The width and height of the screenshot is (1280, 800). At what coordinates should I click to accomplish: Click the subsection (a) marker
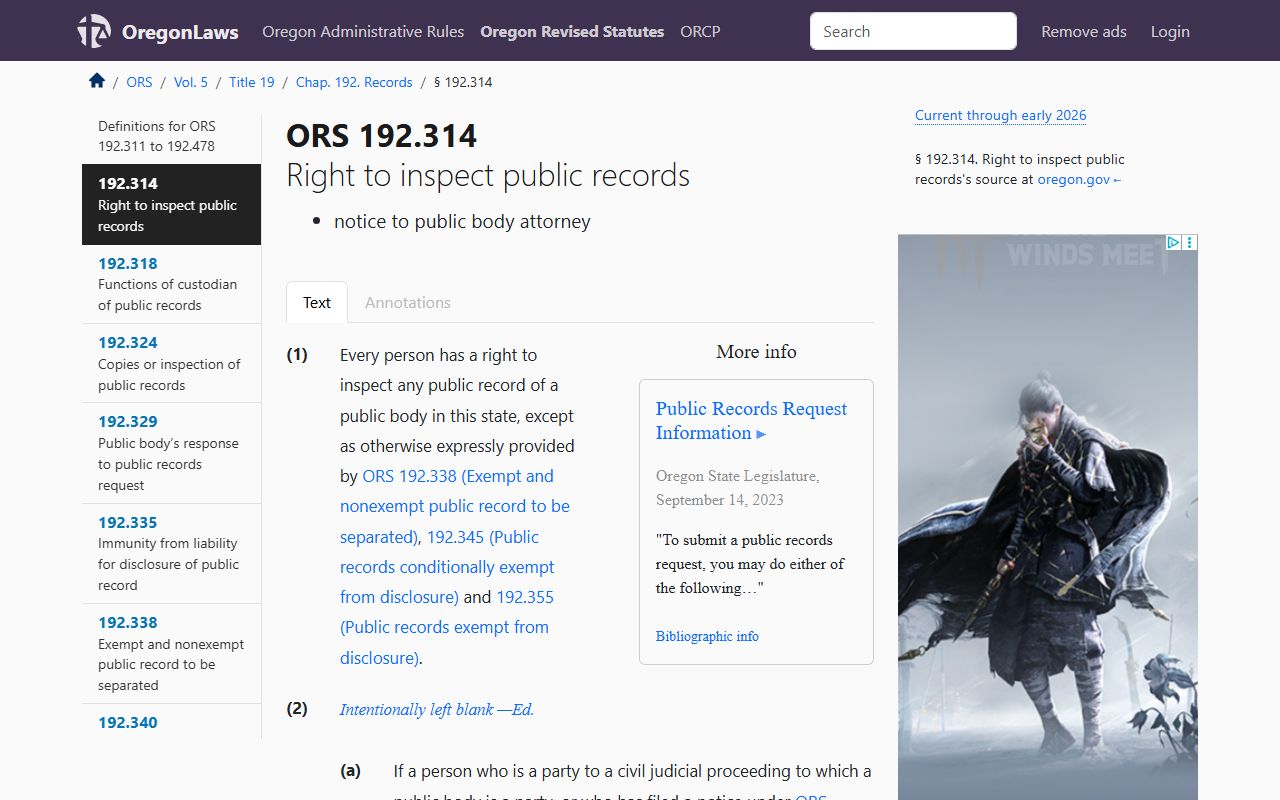(350, 770)
